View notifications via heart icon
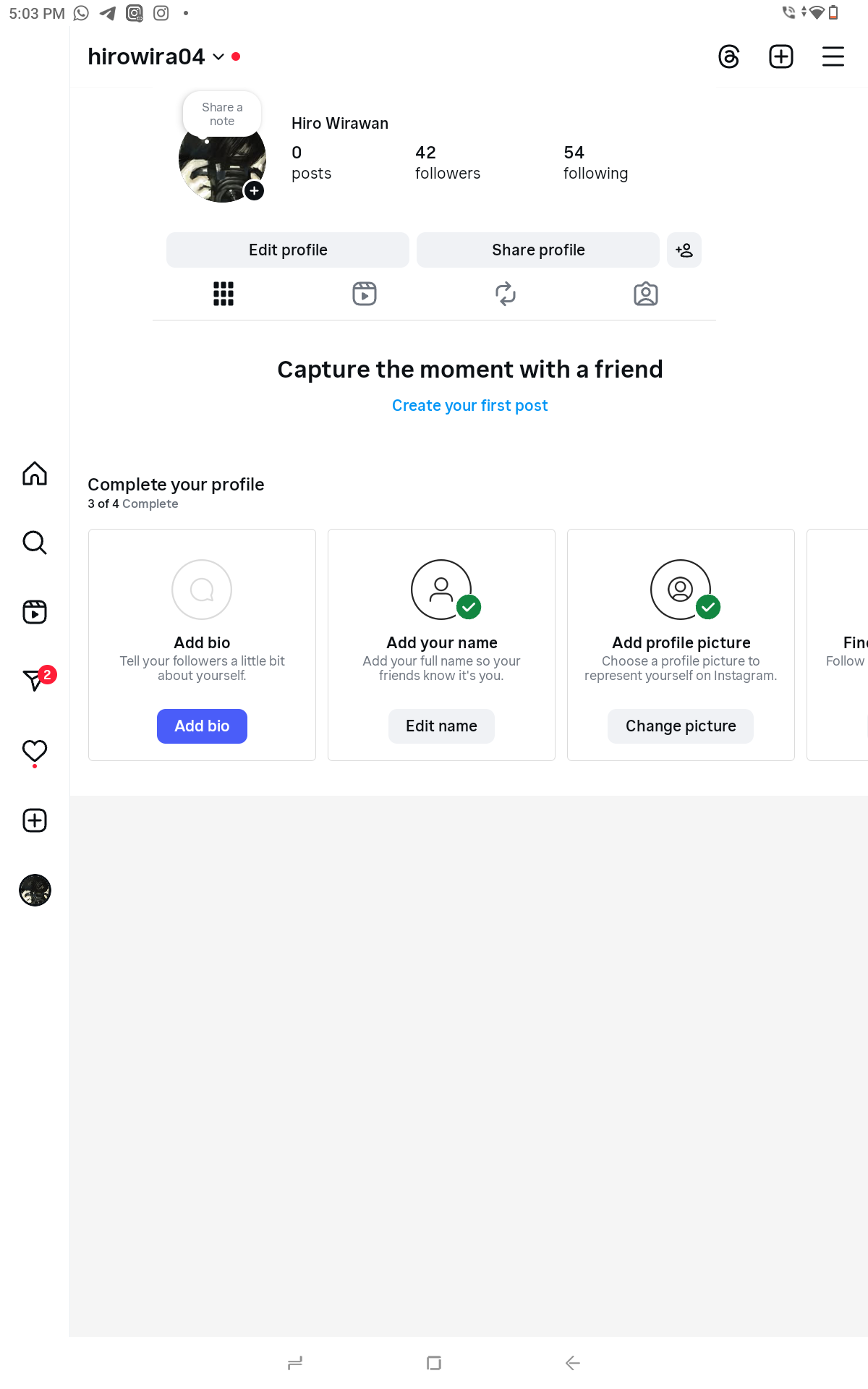The width and height of the screenshot is (868, 1389). [35, 751]
